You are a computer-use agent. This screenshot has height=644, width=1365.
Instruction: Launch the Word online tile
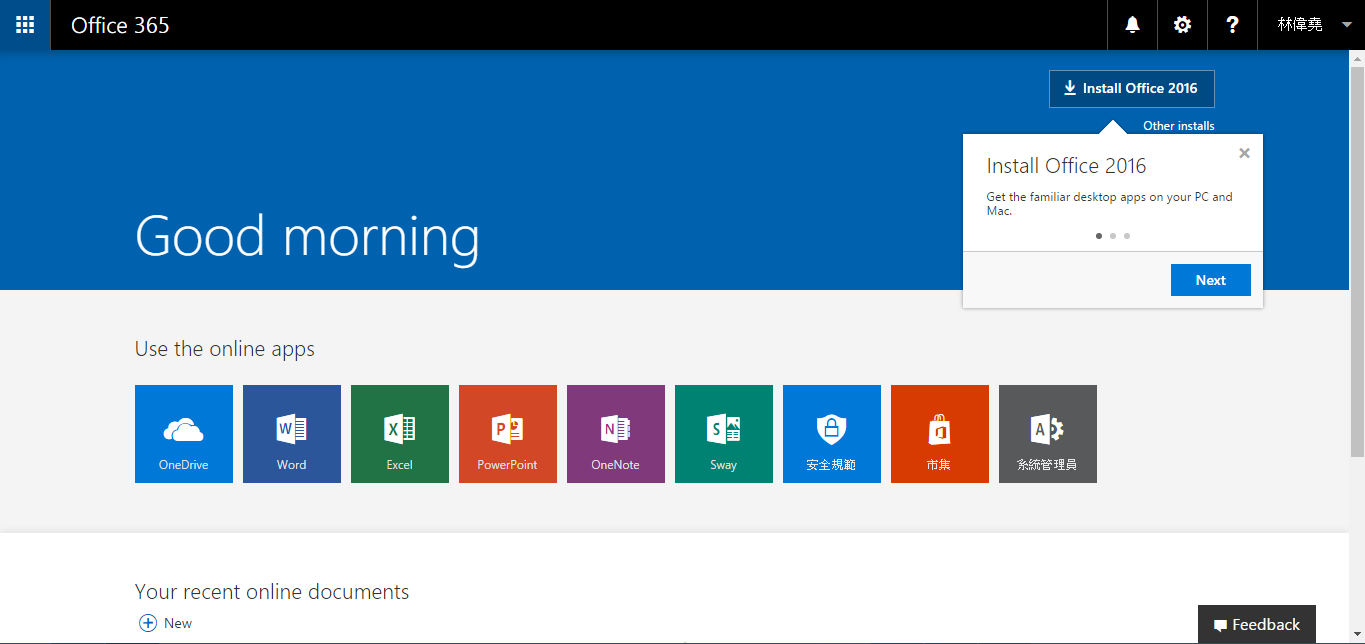click(x=292, y=434)
